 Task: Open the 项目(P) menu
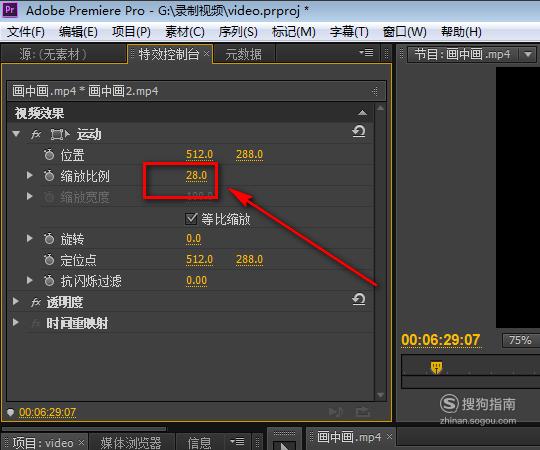coord(131,32)
